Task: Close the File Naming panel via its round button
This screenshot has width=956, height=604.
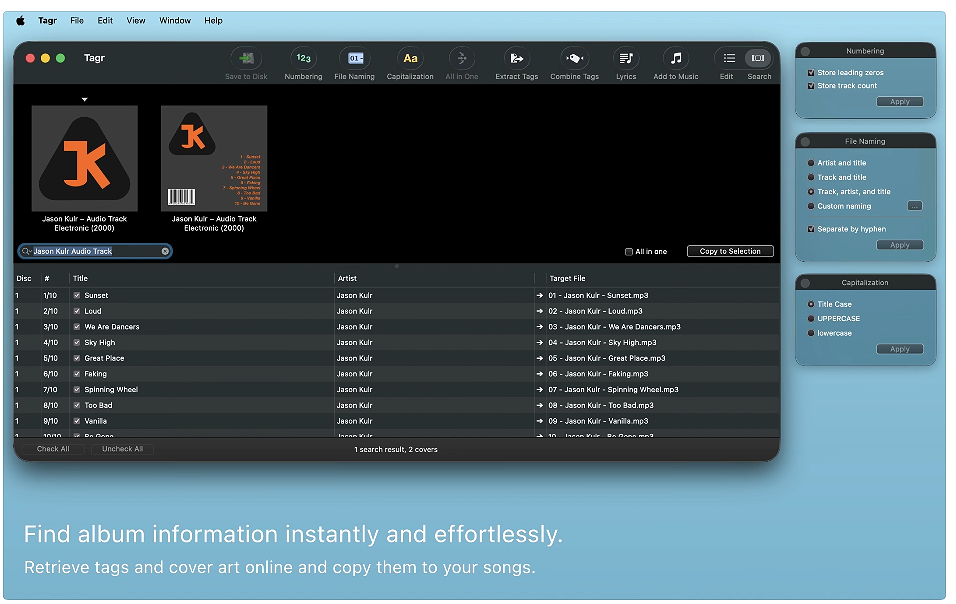Action: click(805, 141)
